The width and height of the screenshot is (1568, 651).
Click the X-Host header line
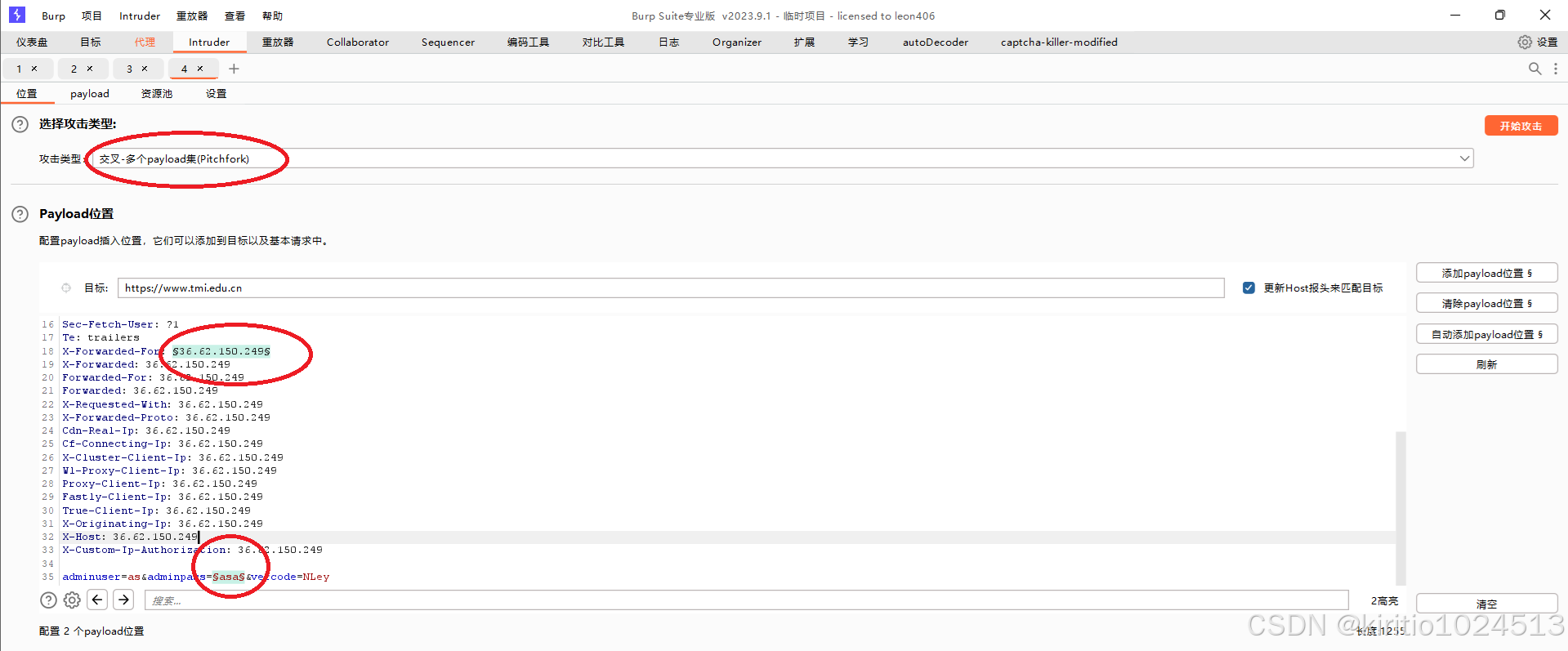(x=130, y=537)
